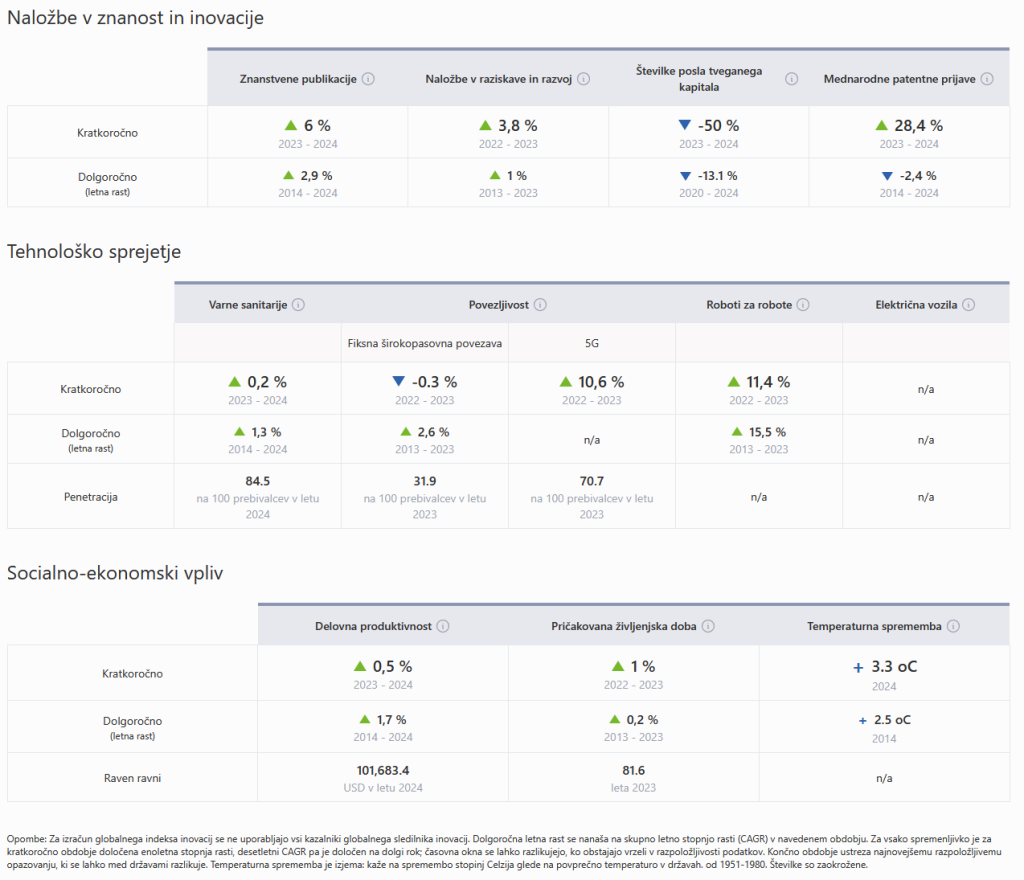Select the 5G subheader column
The width and height of the screenshot is (1024, 880).
[592, 343]
